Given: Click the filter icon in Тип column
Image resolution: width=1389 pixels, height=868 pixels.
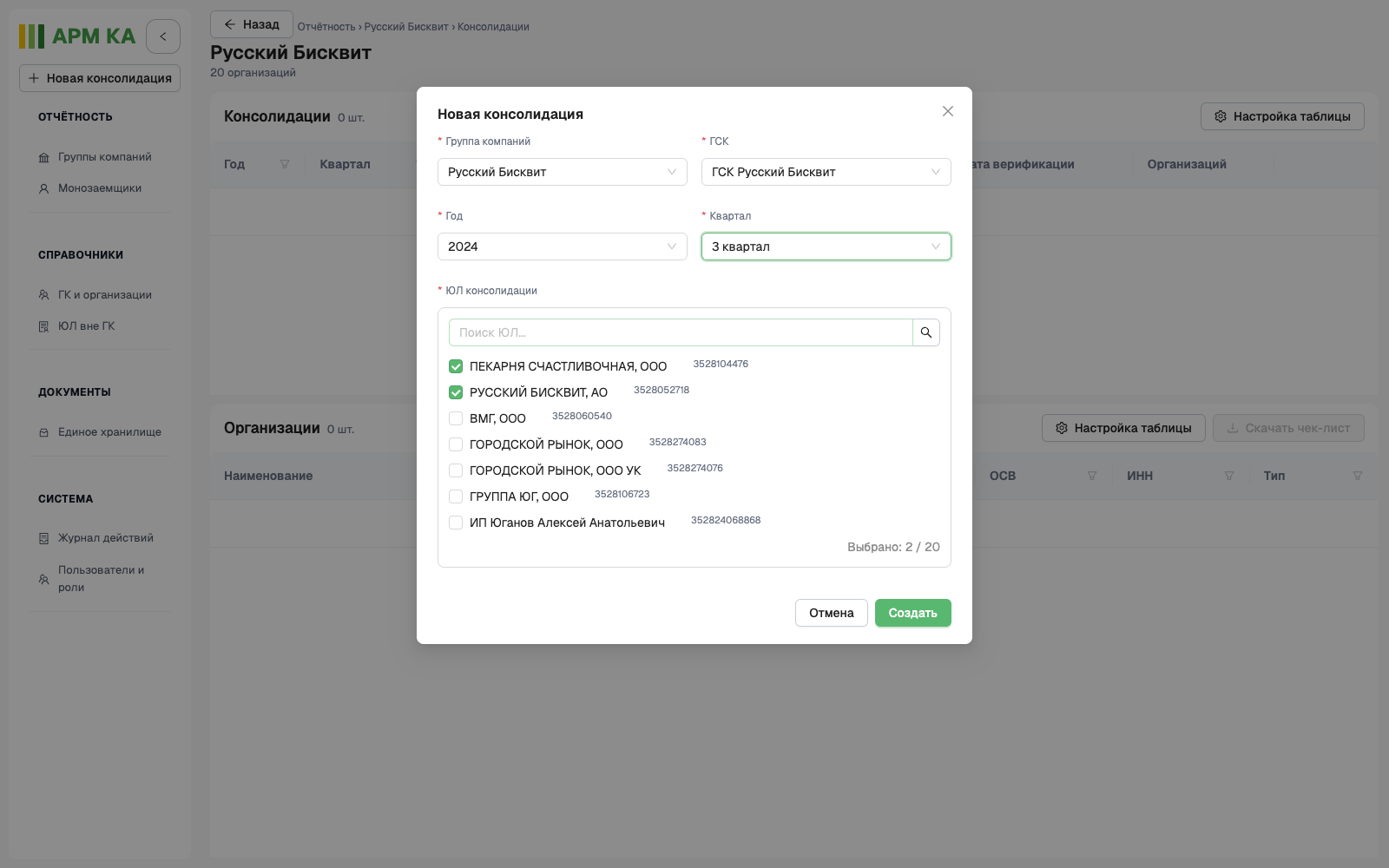Looking at the screenshot, I should 1358,476.
